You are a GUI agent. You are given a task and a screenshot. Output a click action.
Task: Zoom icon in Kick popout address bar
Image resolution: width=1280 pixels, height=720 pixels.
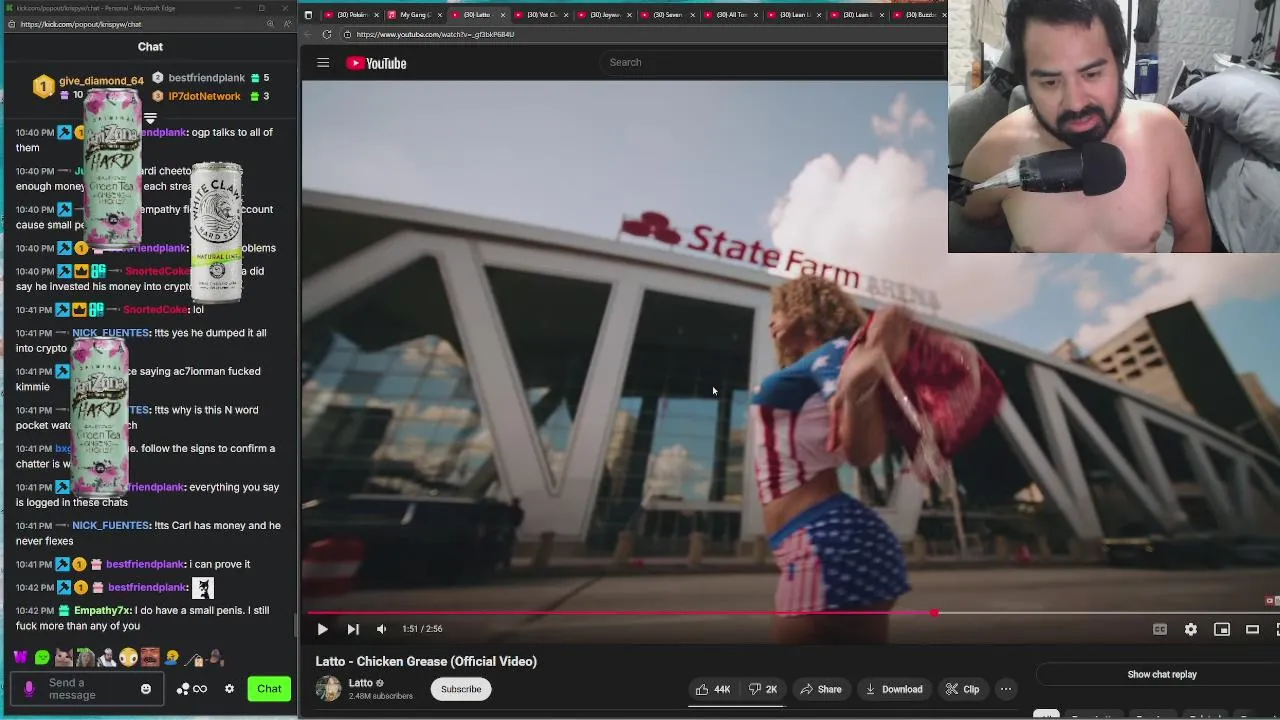pyautogui.click(x=270, y=24)
